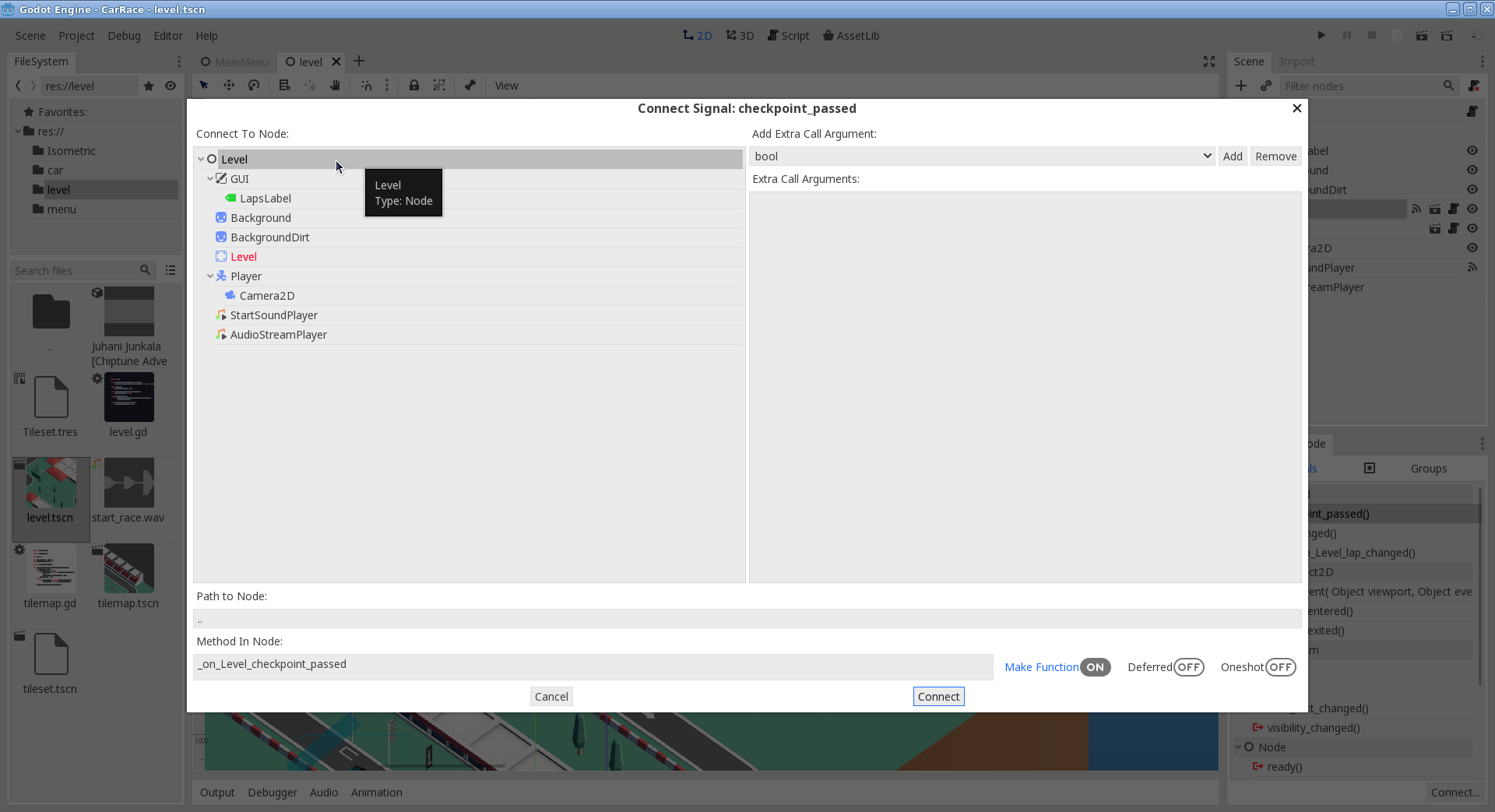The image size is (1495, 812).
Task: Click the Lock selected node icon
Action: (x=414, y=86)
